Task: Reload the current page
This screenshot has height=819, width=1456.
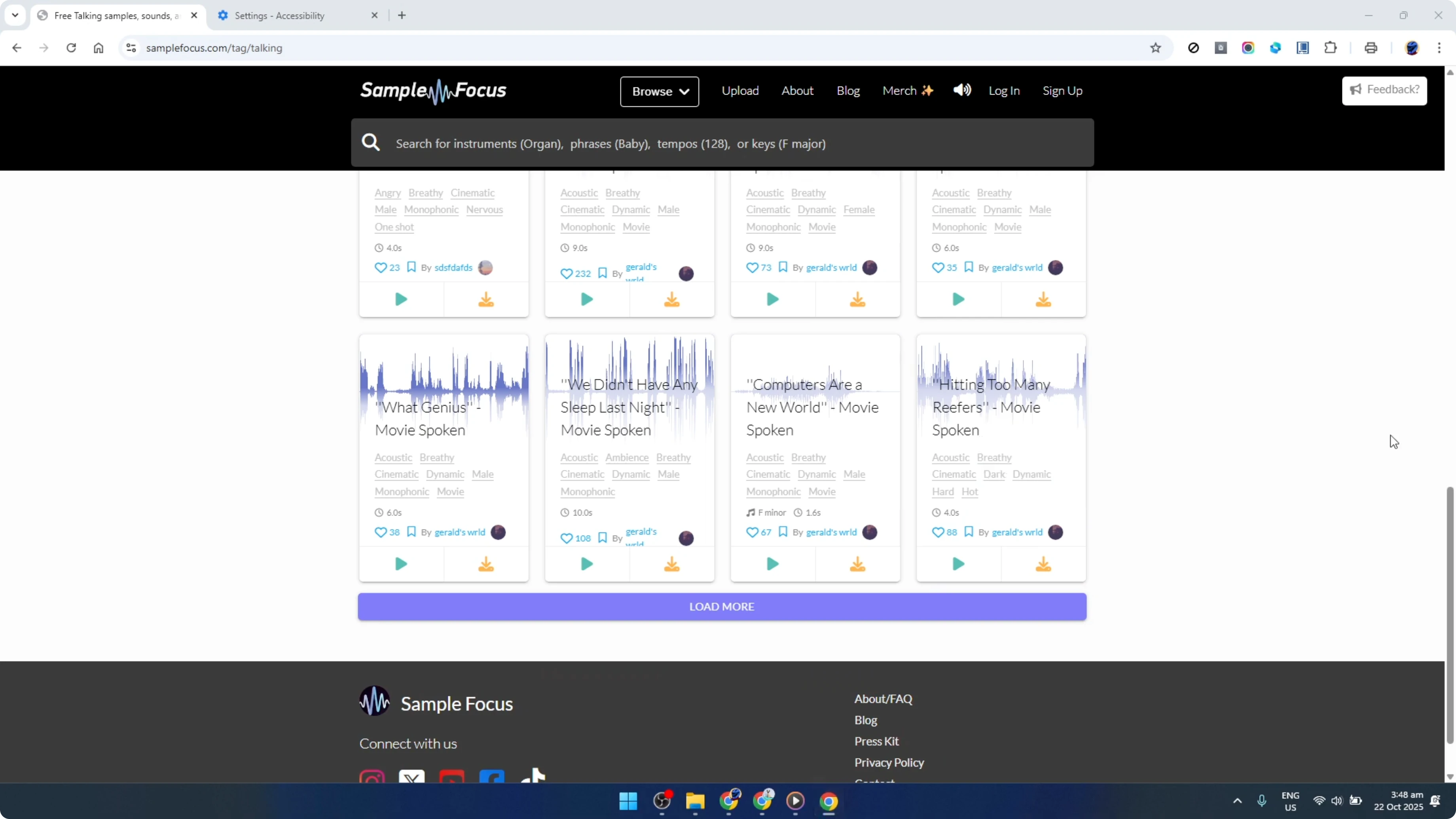Action: click(x=71, y=48)
